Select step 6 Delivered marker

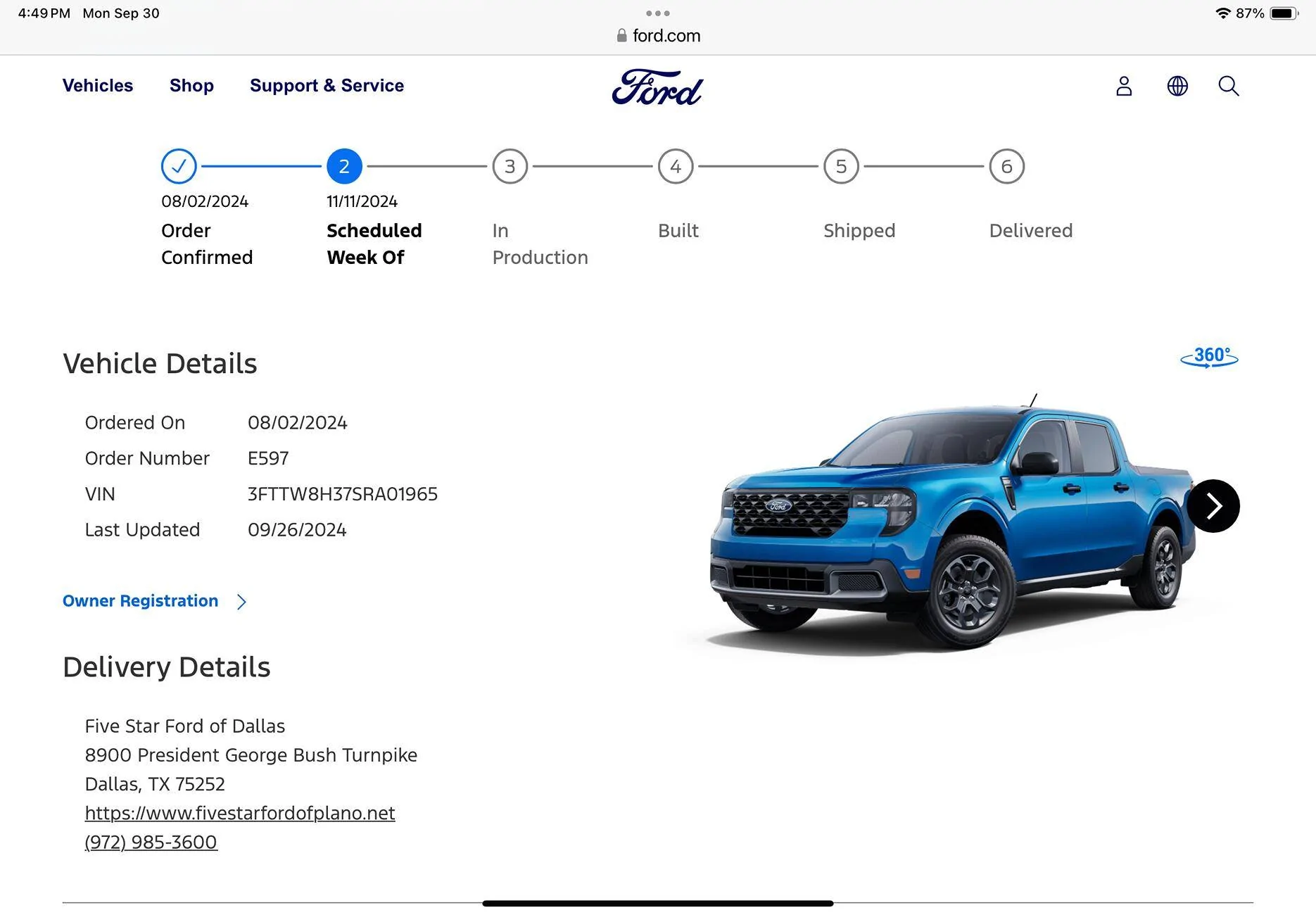(1007, 166)
